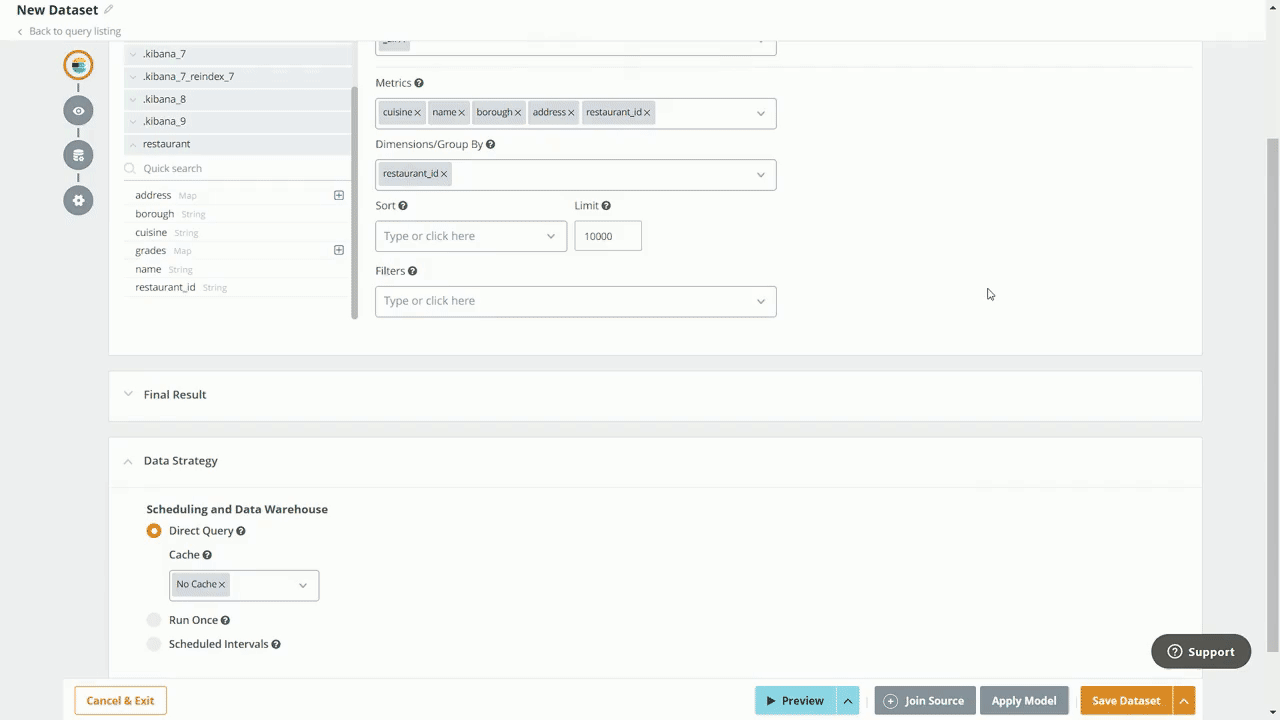Select Scheduled Intervals radio option
Viewport: 1280px width, 720px height.
pos(154,644)
